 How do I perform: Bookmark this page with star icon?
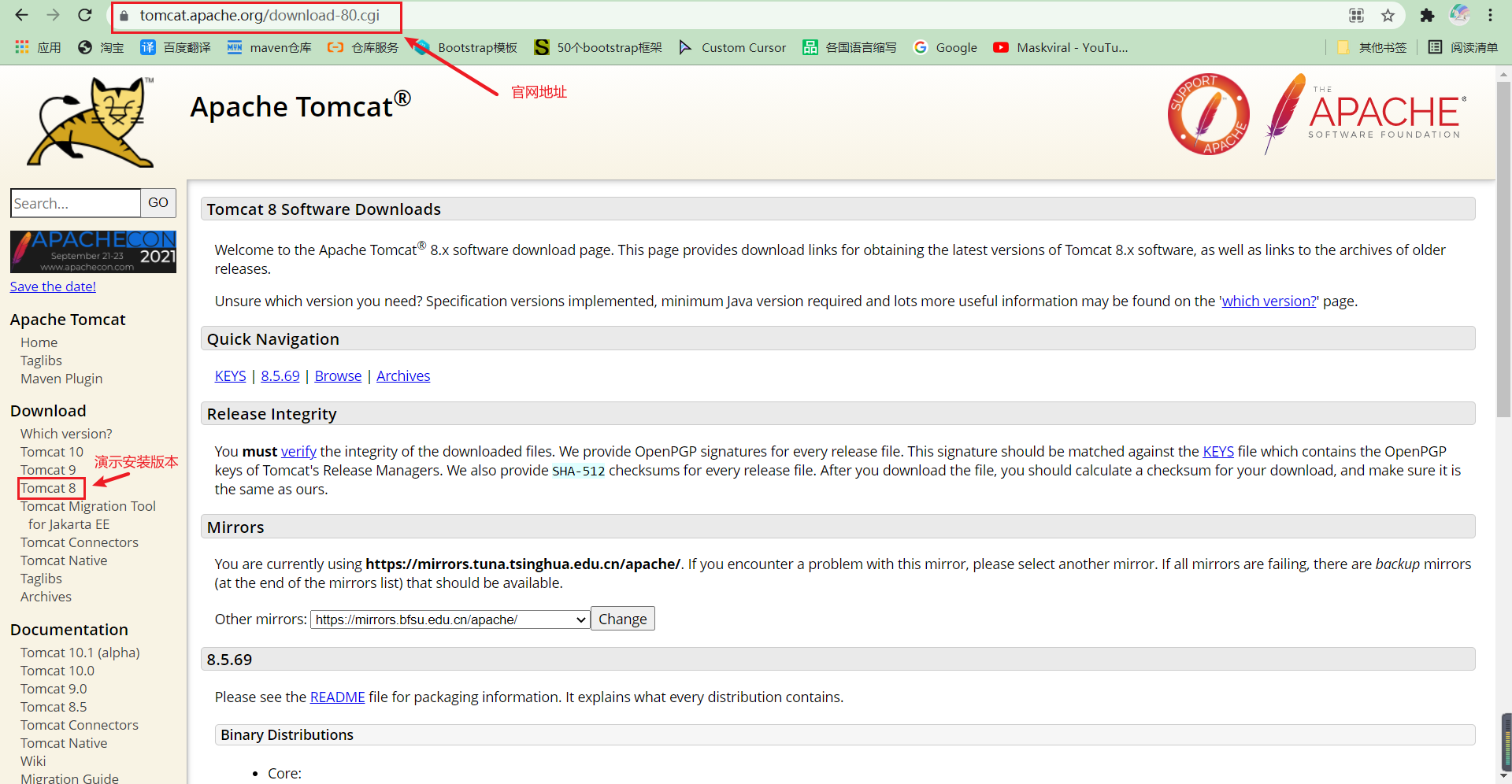[x=1388, y=16]
